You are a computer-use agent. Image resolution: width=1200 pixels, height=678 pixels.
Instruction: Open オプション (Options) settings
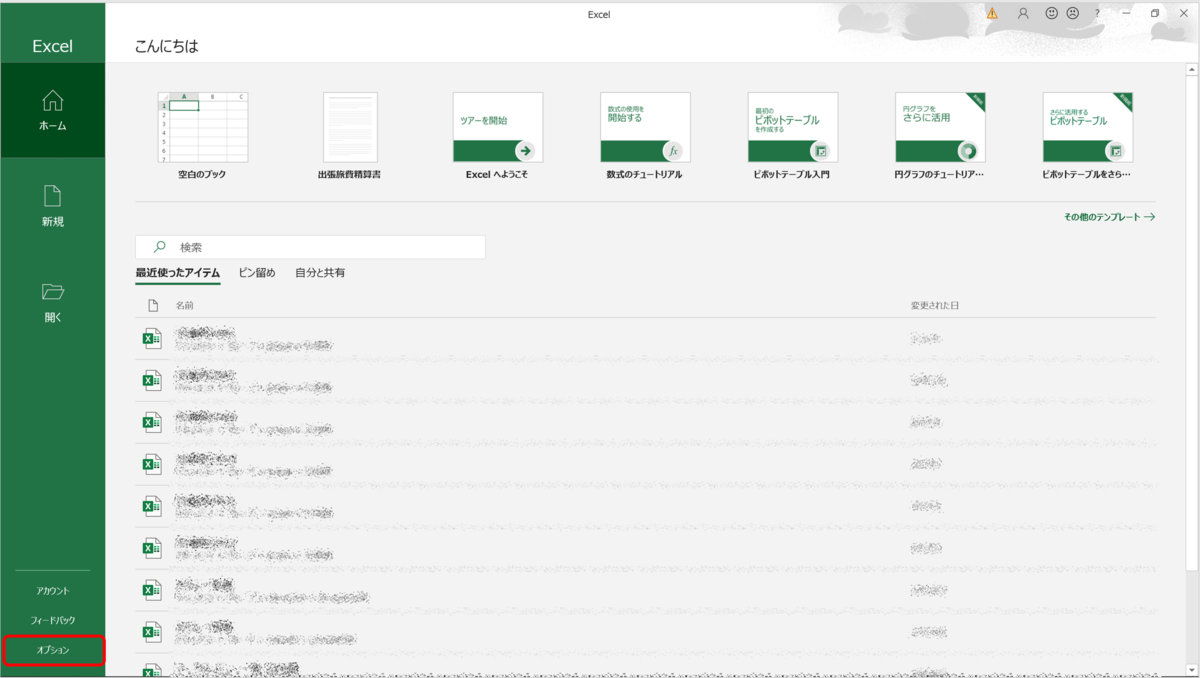(53, 650)
